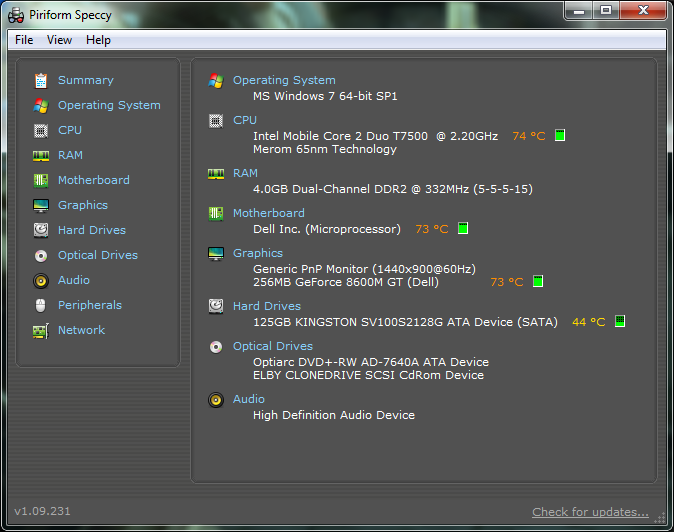
Task: Click the Graphics monitor icon in sidebar
Action: click(x=41, y=205)
